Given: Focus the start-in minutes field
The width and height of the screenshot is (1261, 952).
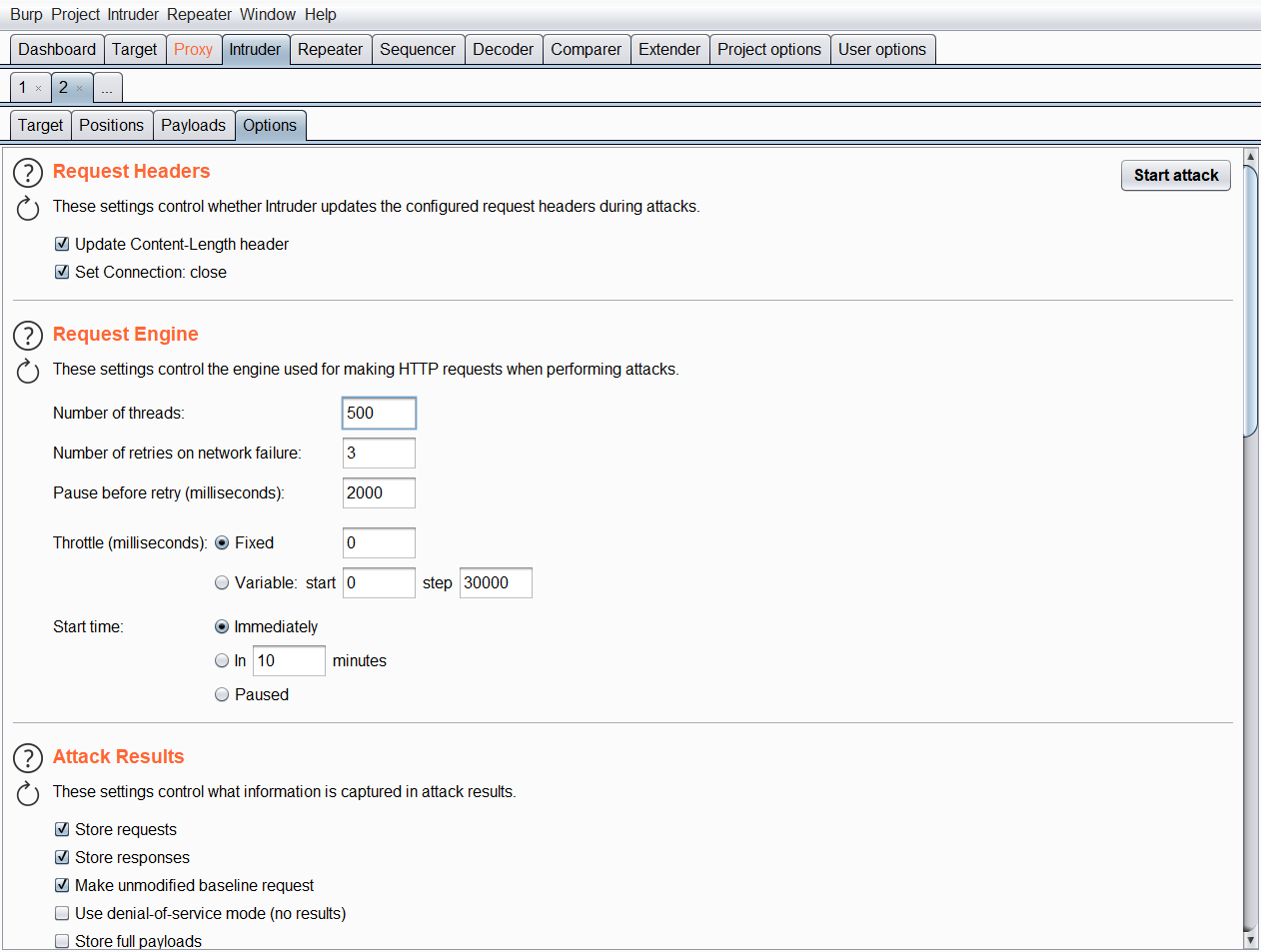Looking at the screenshot, I should pos(289,660).
